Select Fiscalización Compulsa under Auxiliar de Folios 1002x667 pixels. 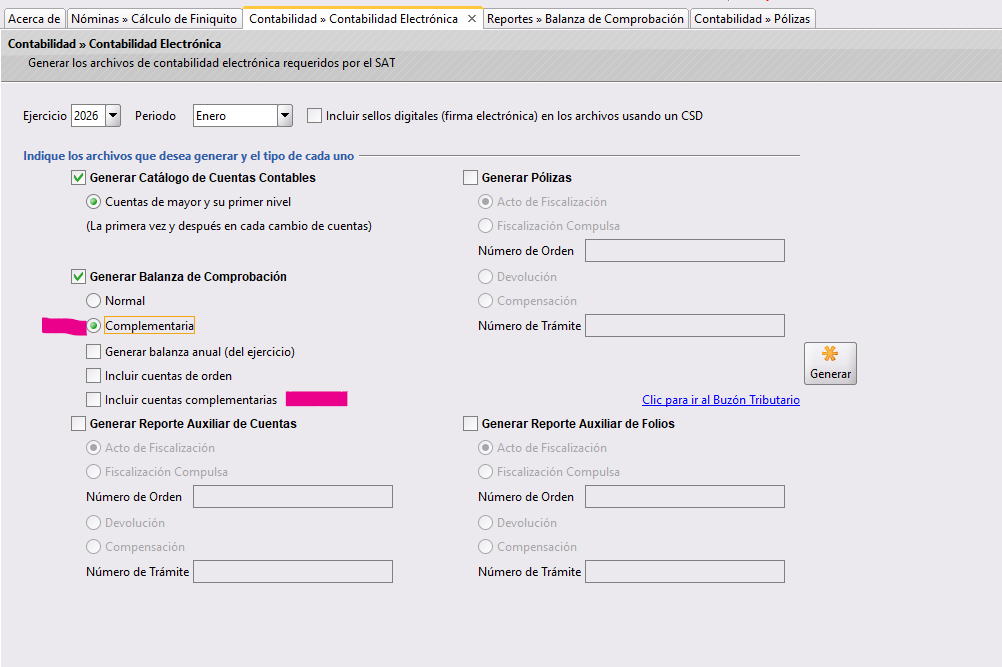[486, 472]
